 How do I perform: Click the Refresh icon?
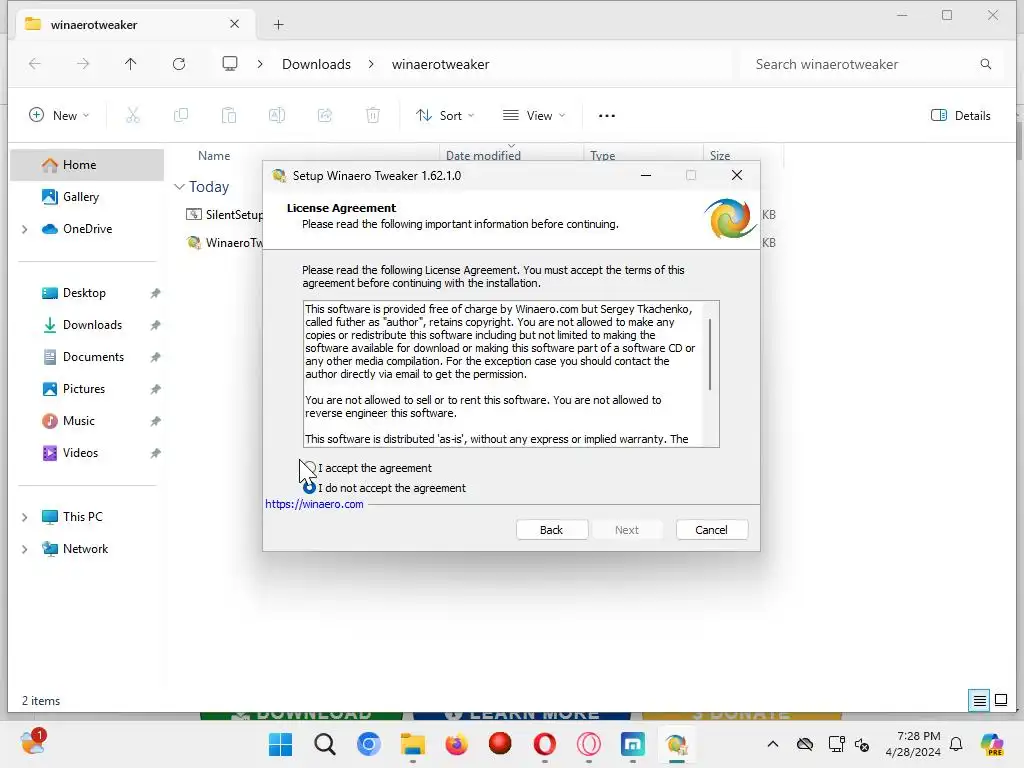179,63
